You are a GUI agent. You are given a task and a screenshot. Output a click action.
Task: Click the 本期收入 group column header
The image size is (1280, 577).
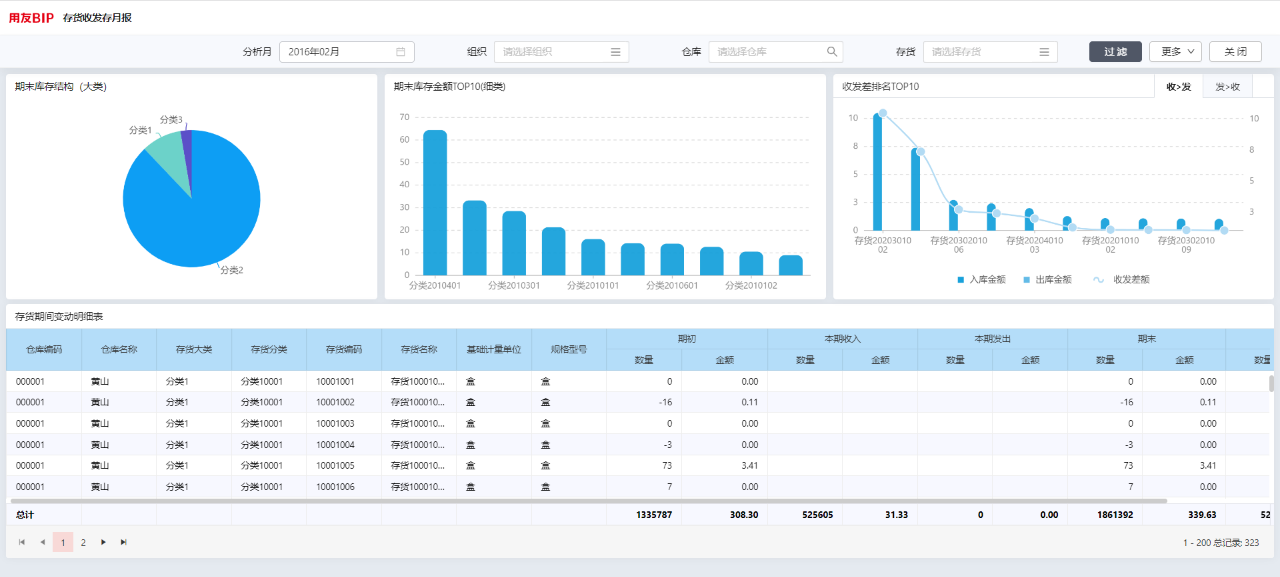[842, 339]
